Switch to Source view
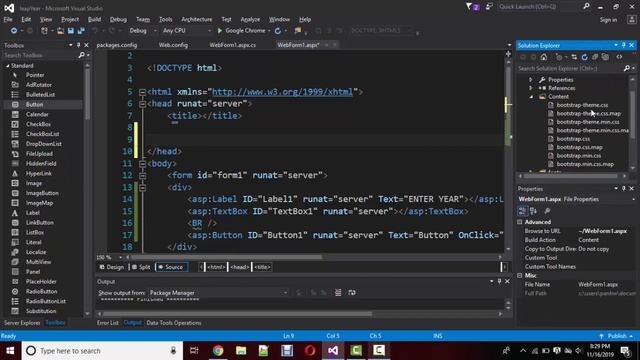 (x=171, y=267)
